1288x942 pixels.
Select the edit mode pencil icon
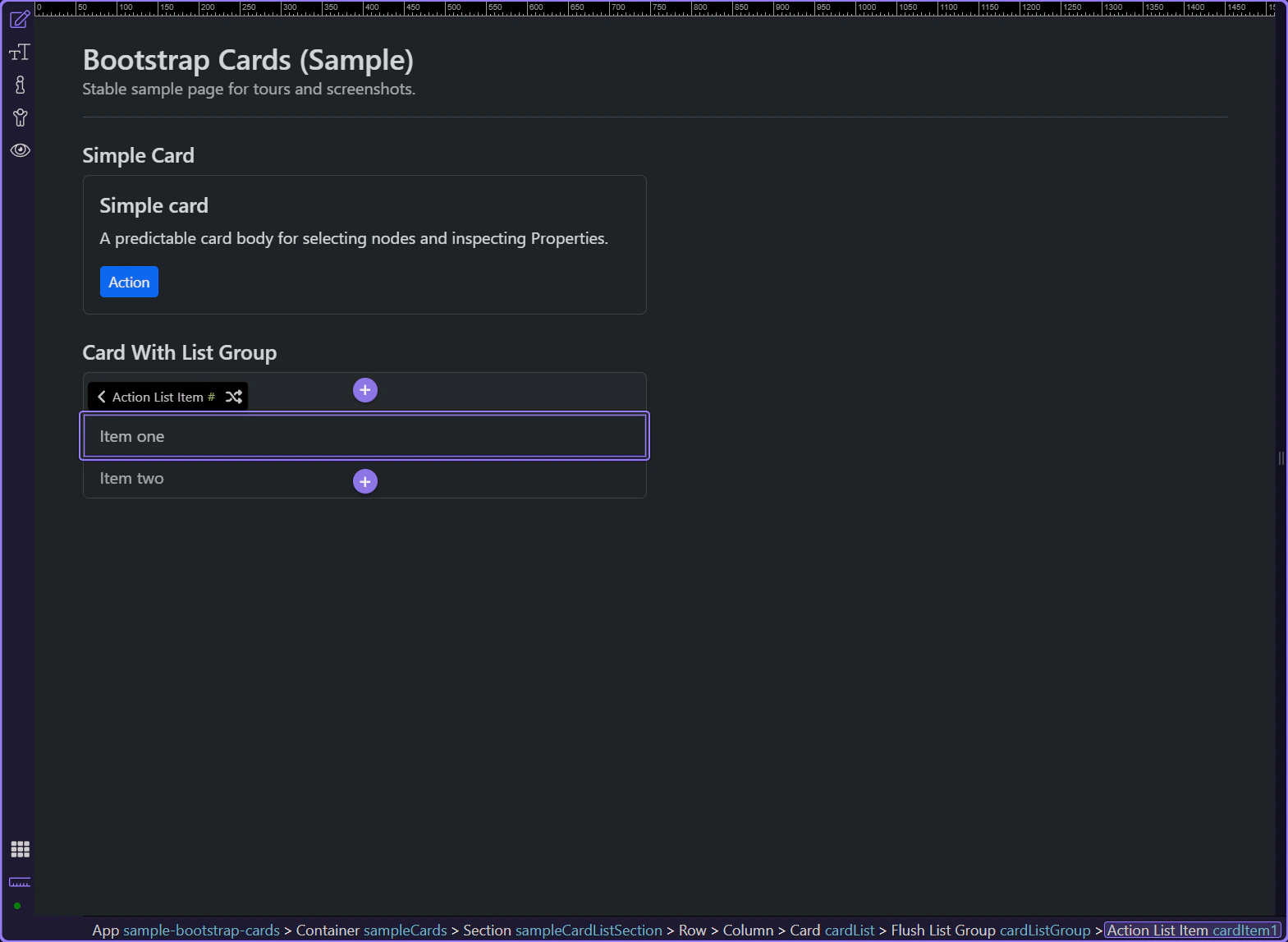coord(20,19)
